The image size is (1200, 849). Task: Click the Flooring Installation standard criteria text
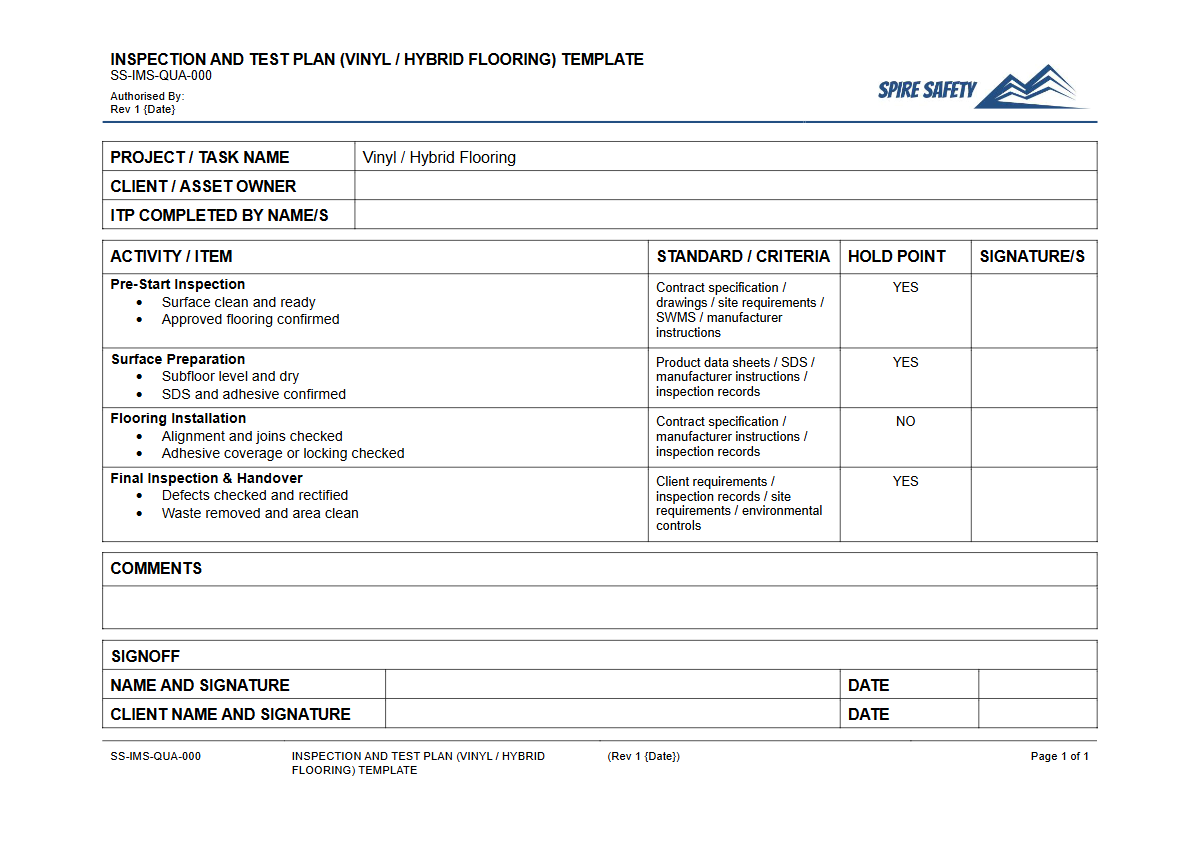click(731, 437)
